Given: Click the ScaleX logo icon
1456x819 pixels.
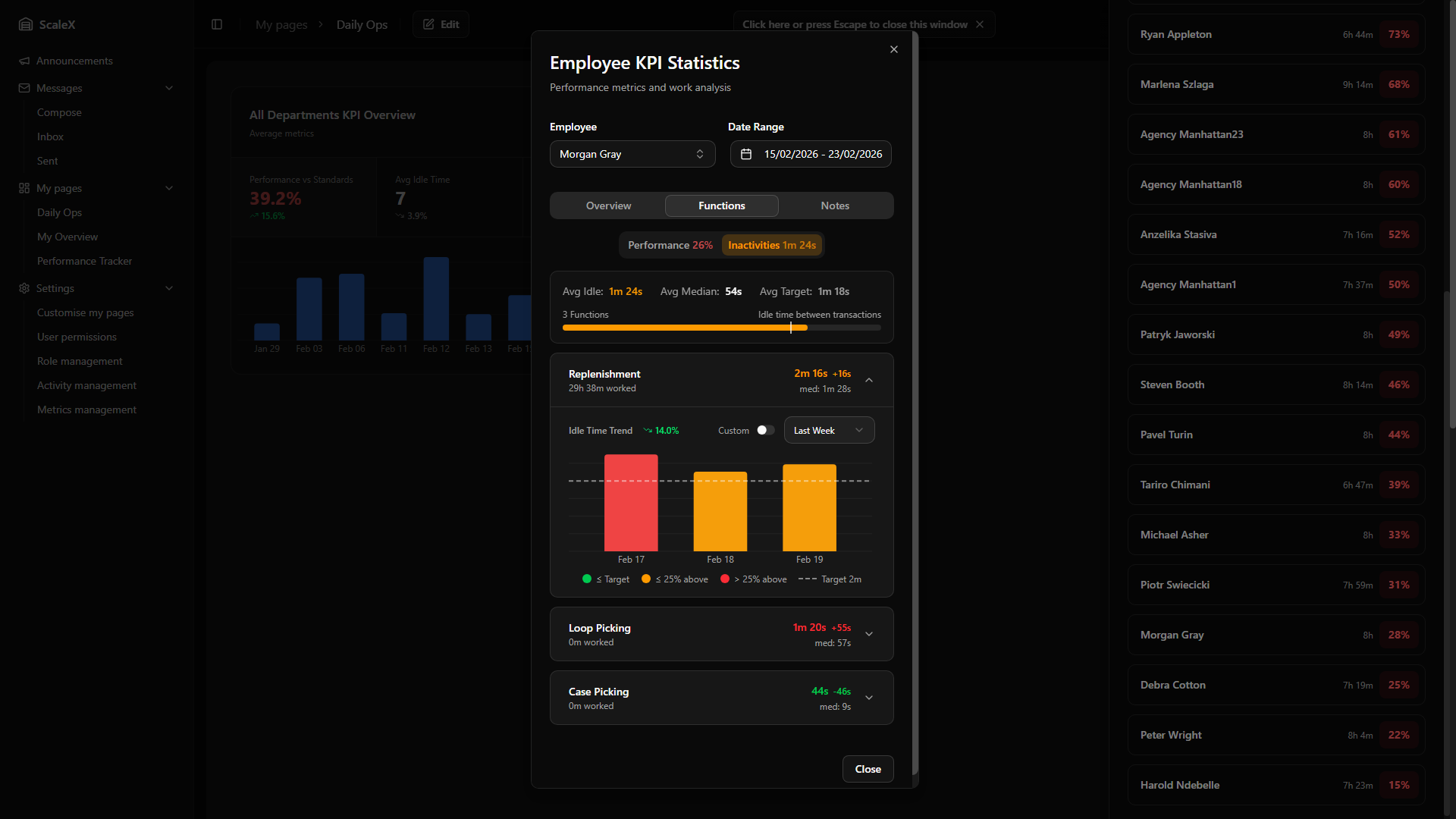Looking at the screenshot, I should tap(26, 24).
